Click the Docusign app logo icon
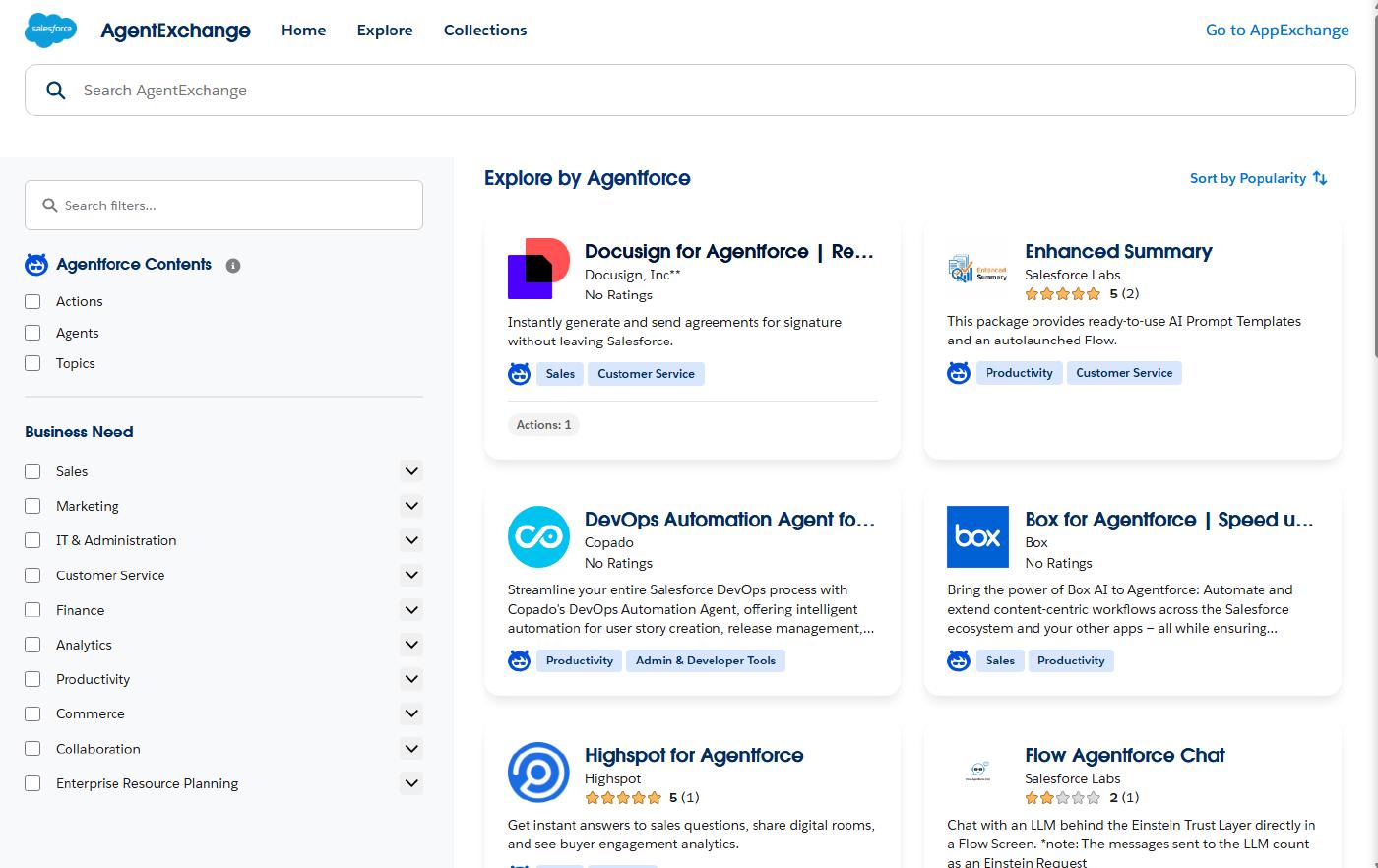The height and width of the screenshot is (868, 1378). (538, 268)
